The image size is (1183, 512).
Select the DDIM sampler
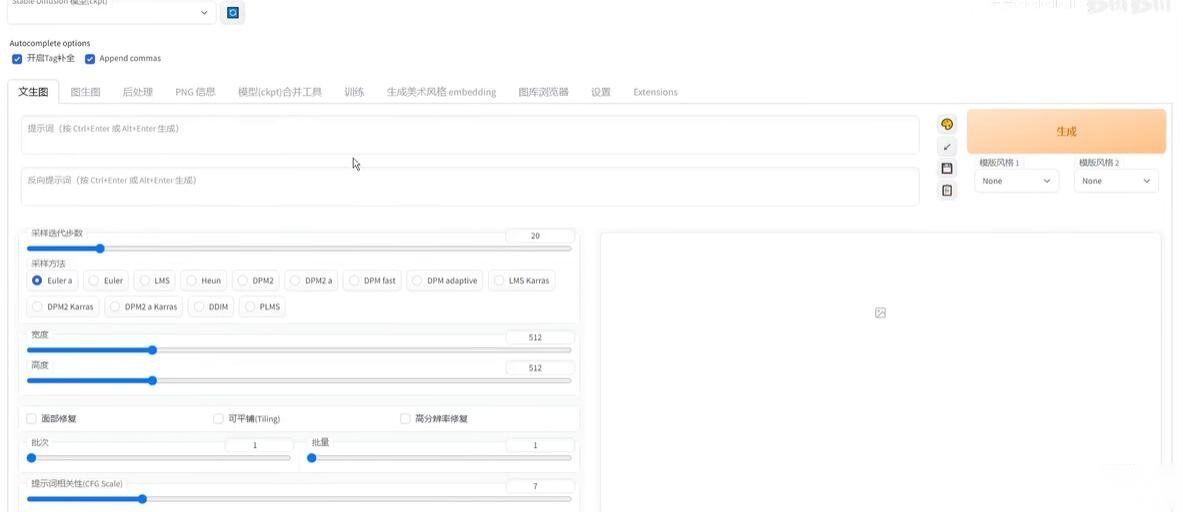pos(211,307)
